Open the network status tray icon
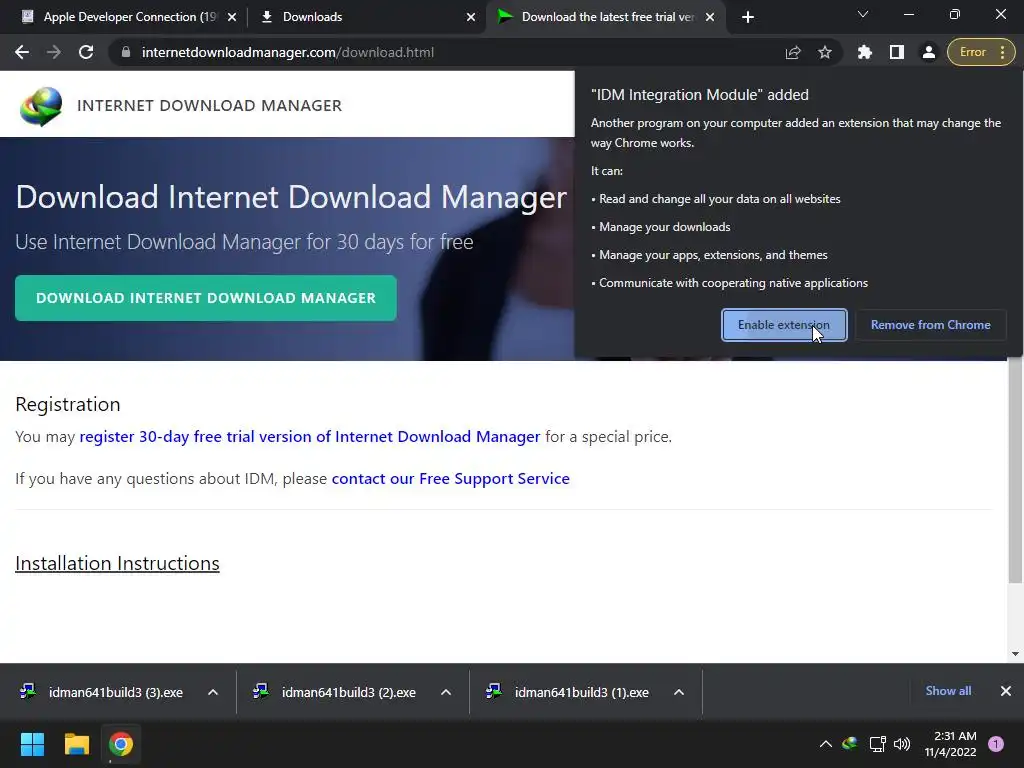Image resolution: width=1024 pixels, height=768 pixels. tap(877, 744)
